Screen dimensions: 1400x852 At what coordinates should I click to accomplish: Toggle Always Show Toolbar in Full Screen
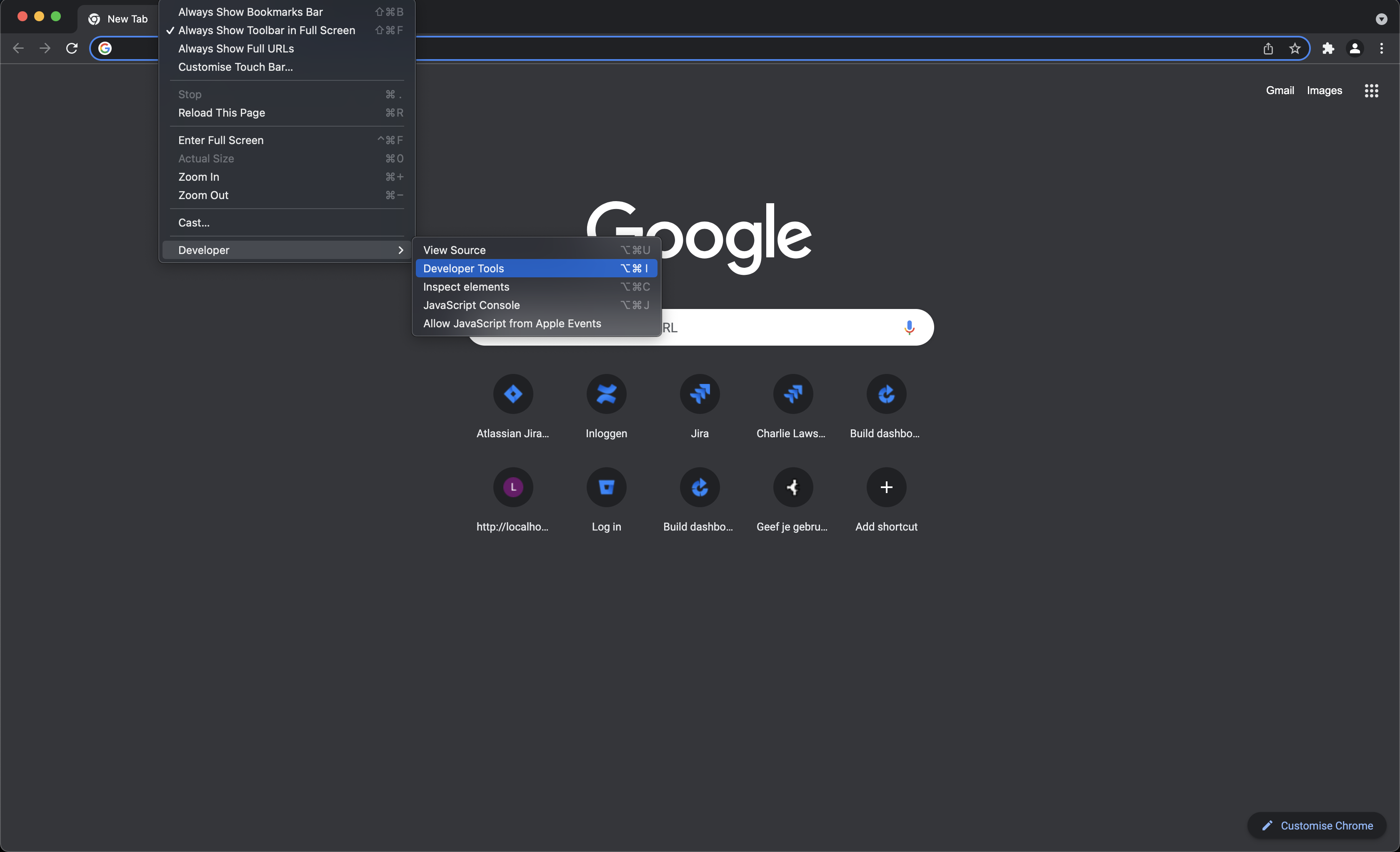287,30
